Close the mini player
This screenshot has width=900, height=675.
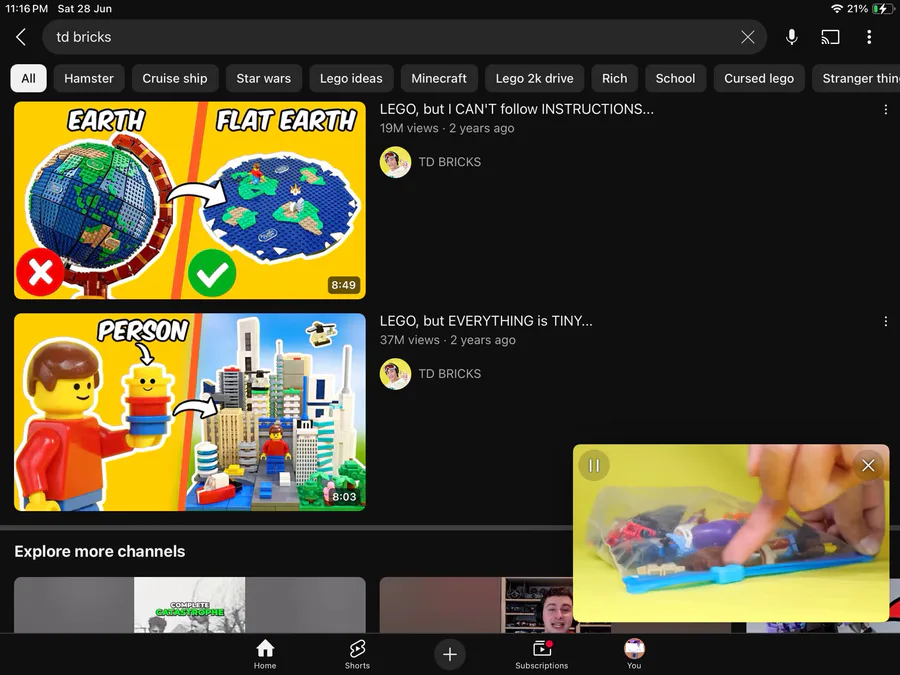(868, 465)
